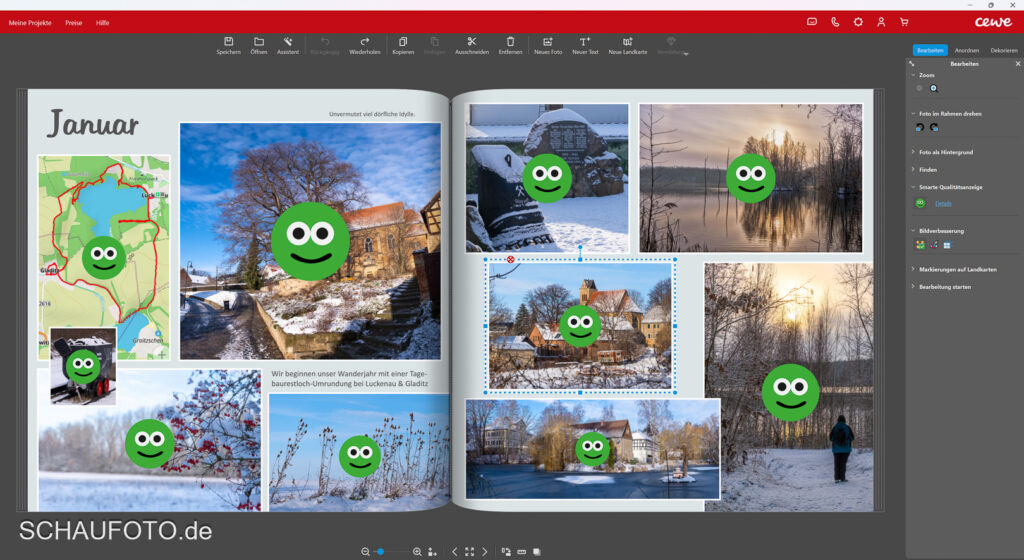The width and height of the screenshot is (1024, 560).
Task: Click the zoom slider handle
Action: click(x=380, y=551)
